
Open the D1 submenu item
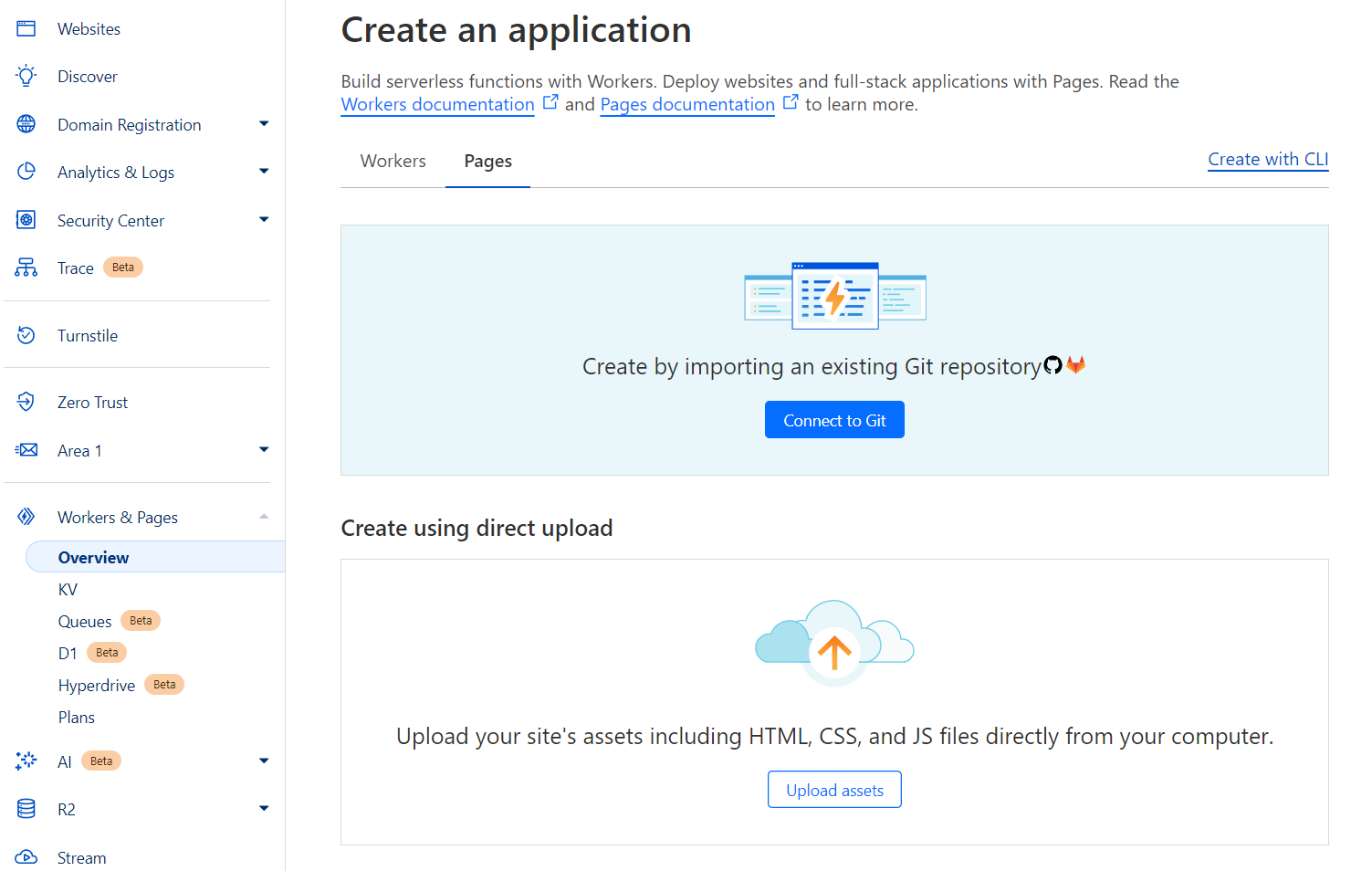click(x=68, y=654)
